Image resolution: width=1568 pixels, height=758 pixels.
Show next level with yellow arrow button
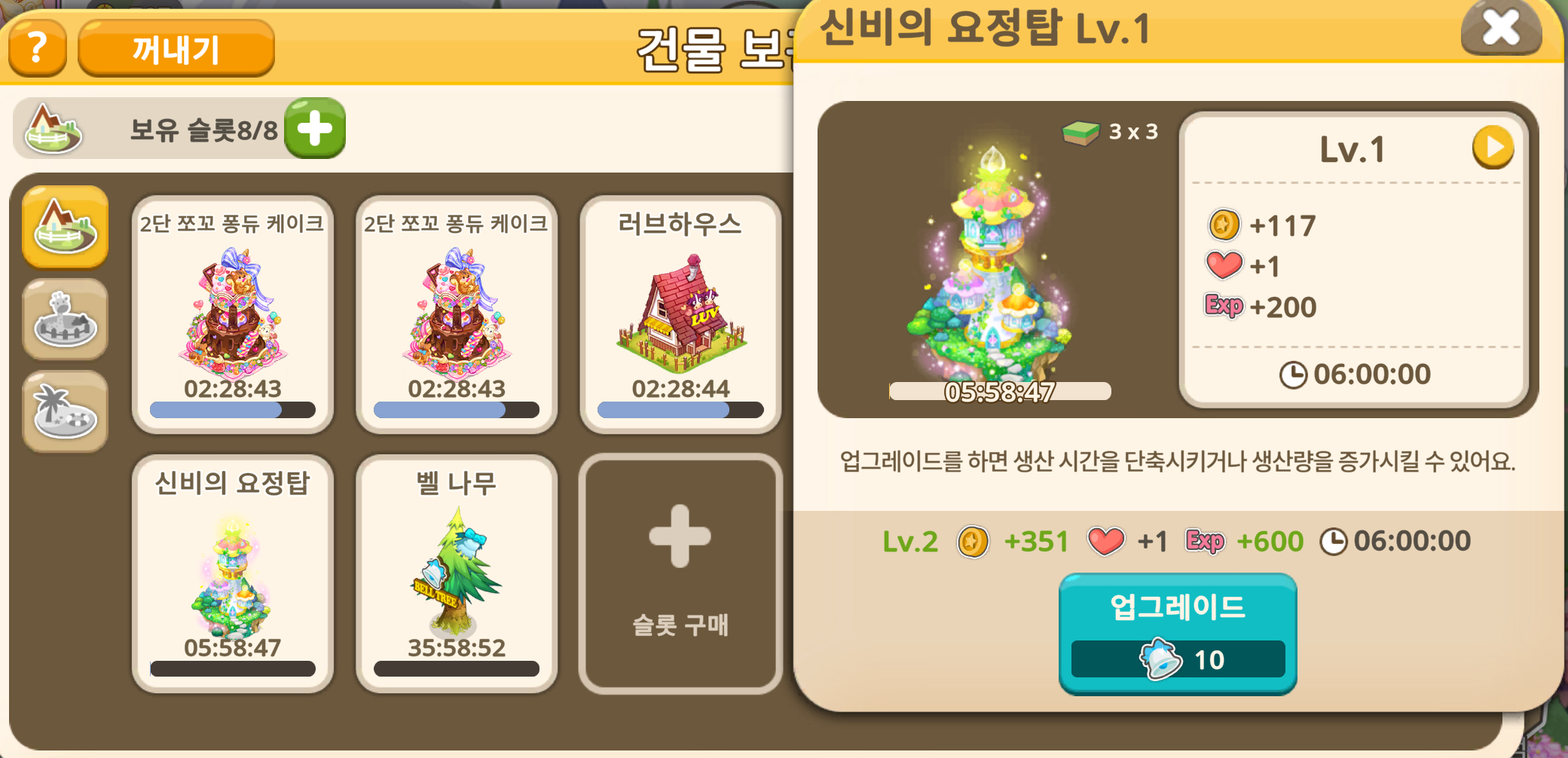(1493, 147)
